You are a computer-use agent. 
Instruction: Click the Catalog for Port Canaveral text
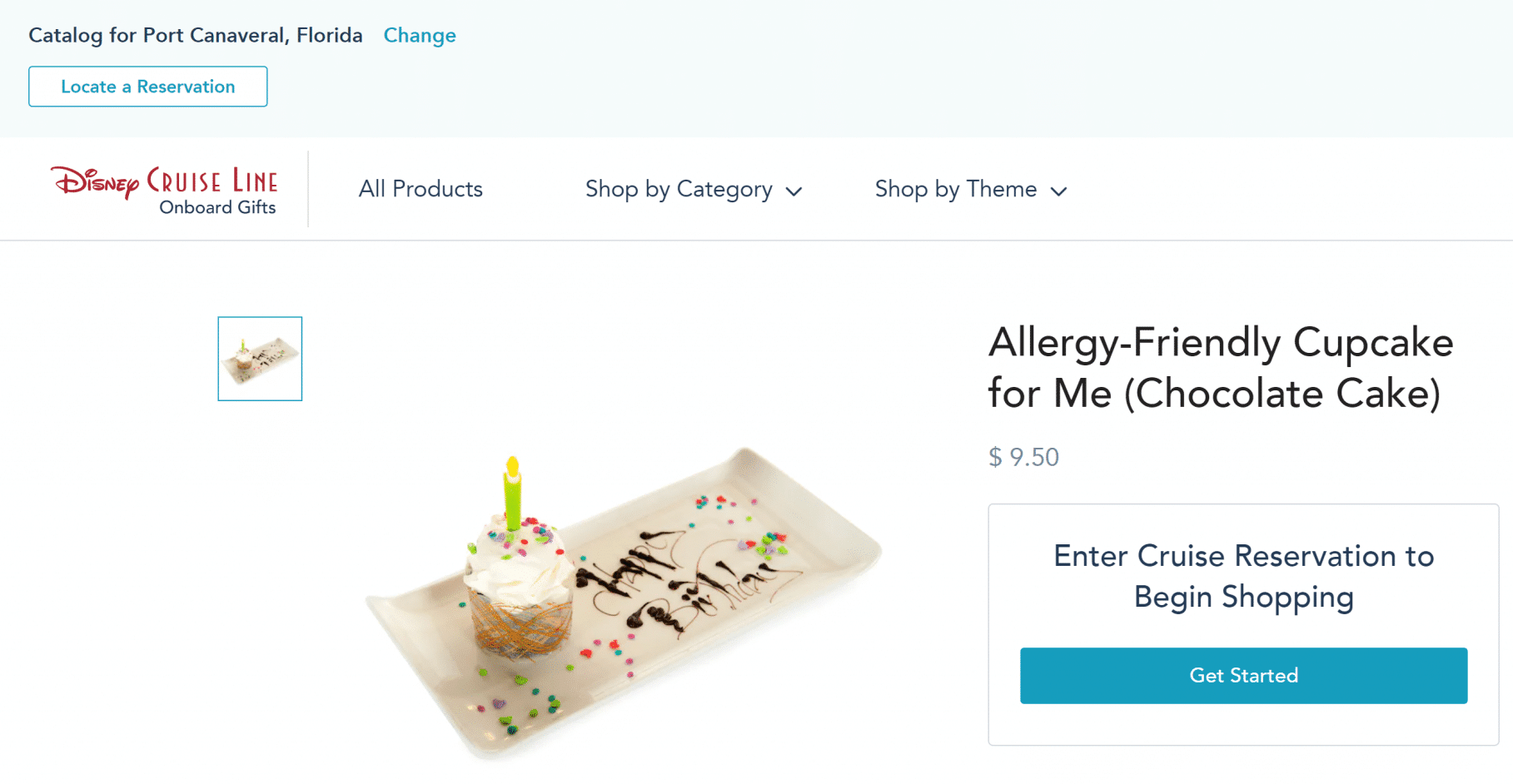[196, 36]
